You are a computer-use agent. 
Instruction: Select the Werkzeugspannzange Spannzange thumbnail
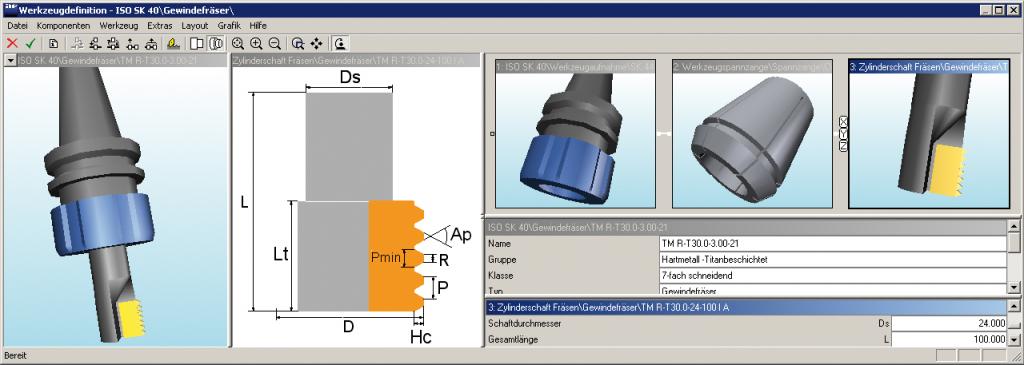[x=752, y=134]
